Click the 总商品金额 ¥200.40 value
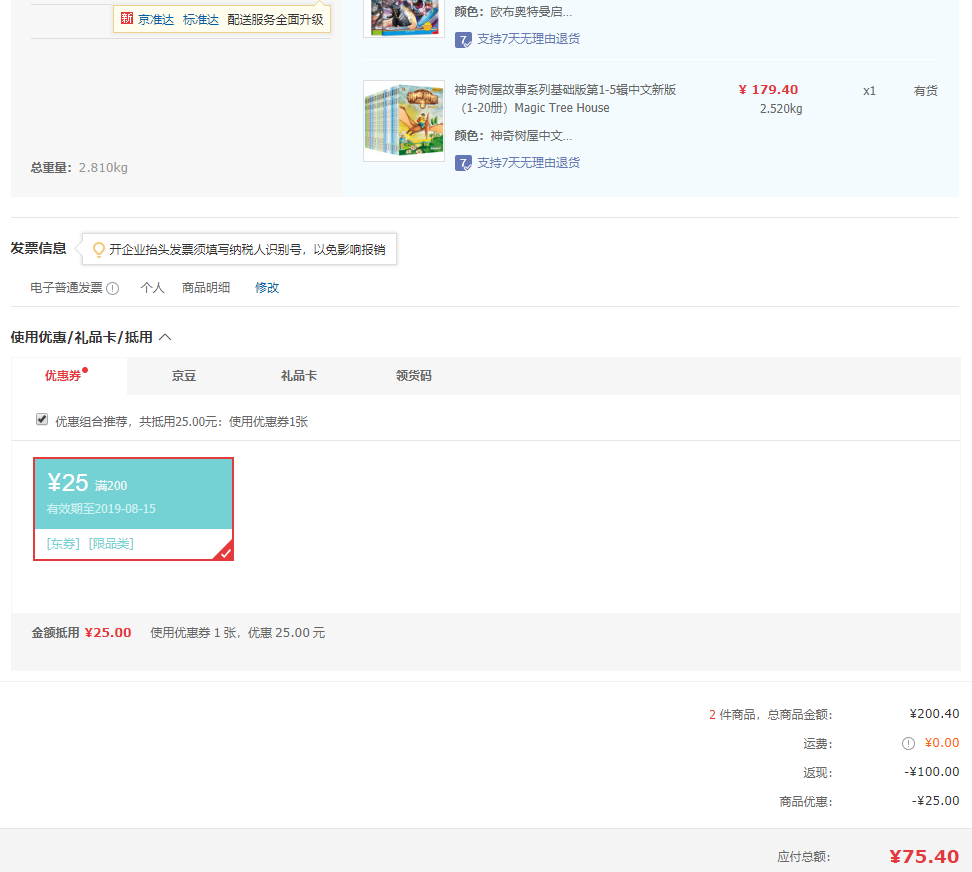The image size is (972, 872). pos(934,714)
